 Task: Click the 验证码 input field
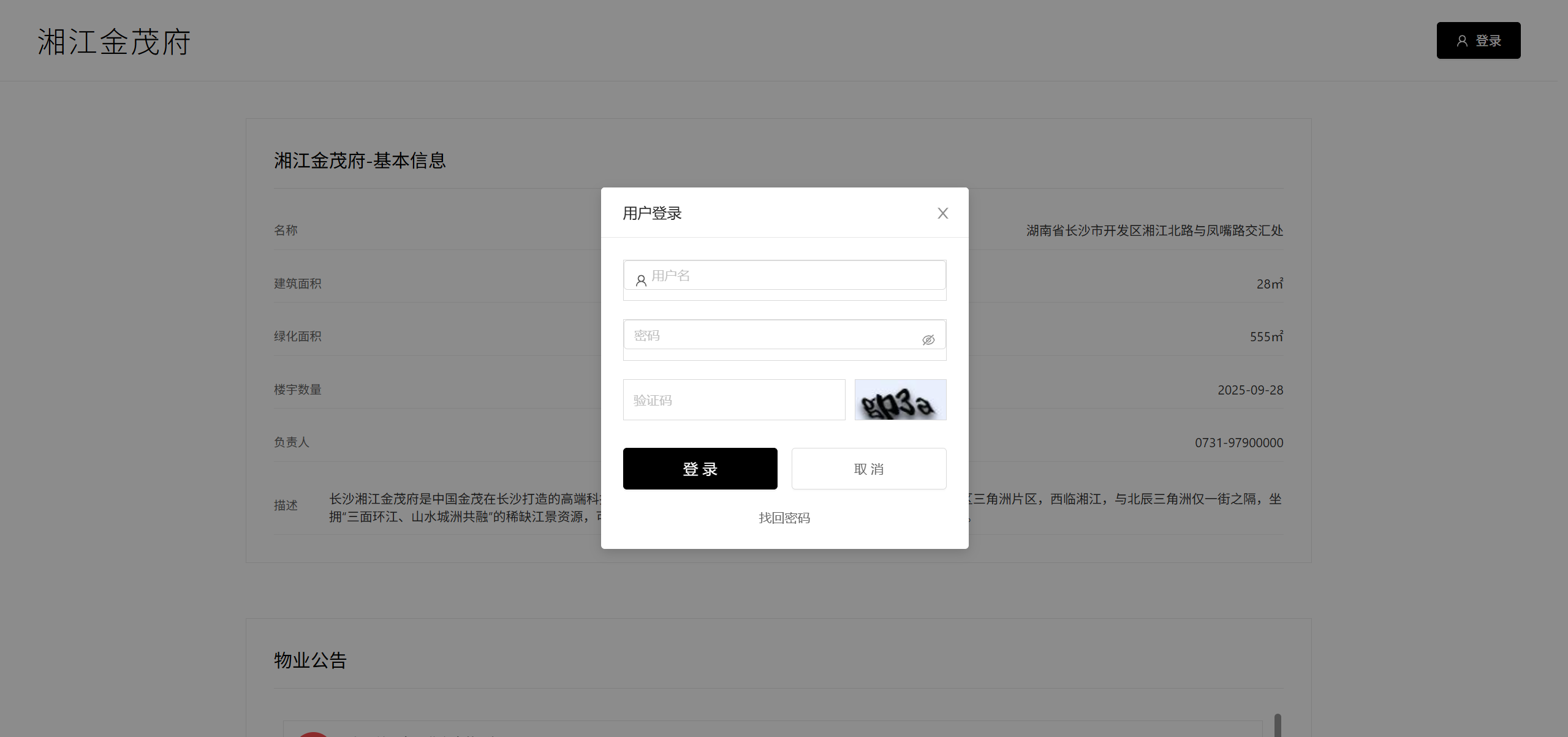coord(733,400)
